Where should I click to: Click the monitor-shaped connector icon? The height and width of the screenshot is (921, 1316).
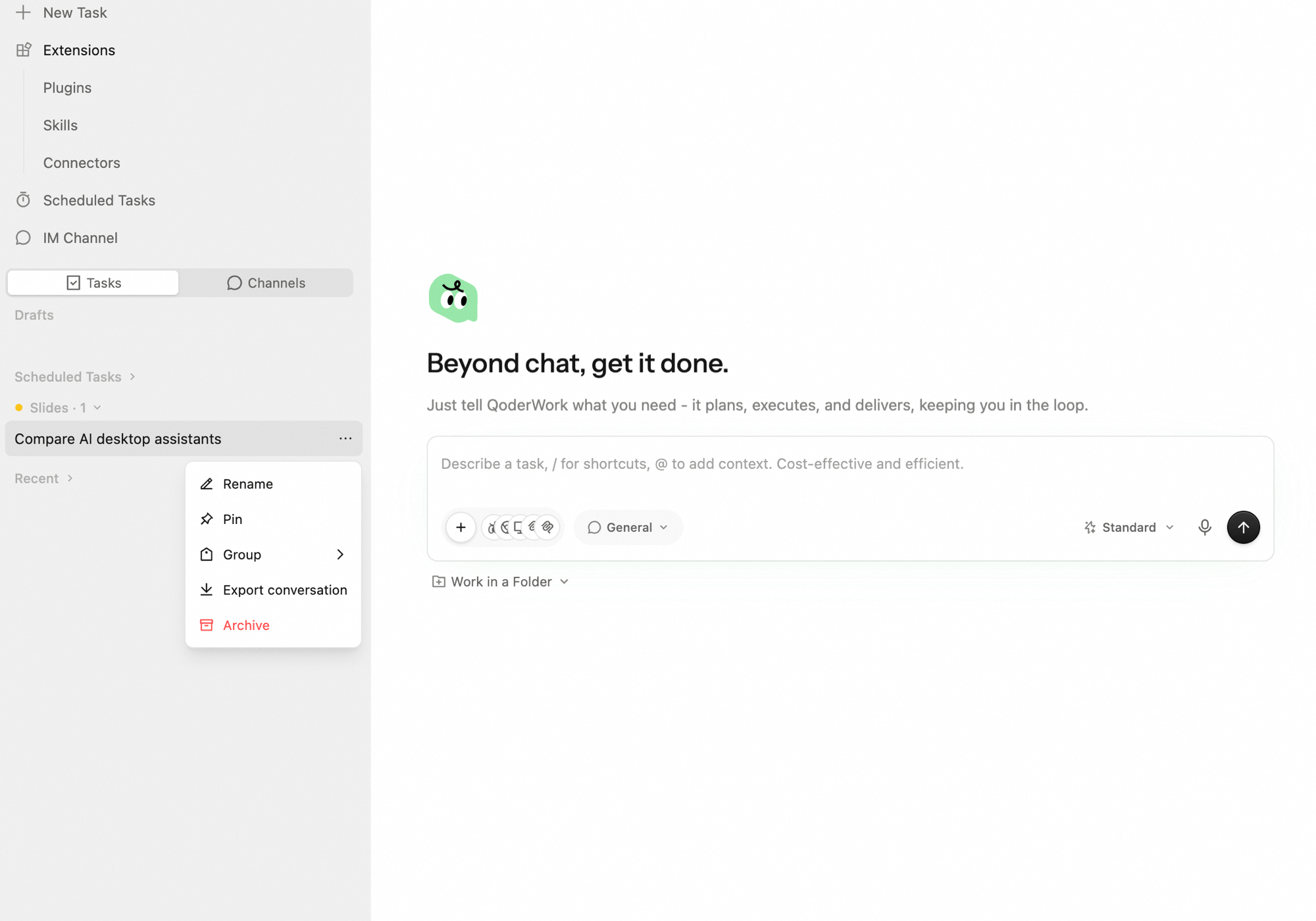click(x=519, y=527)
